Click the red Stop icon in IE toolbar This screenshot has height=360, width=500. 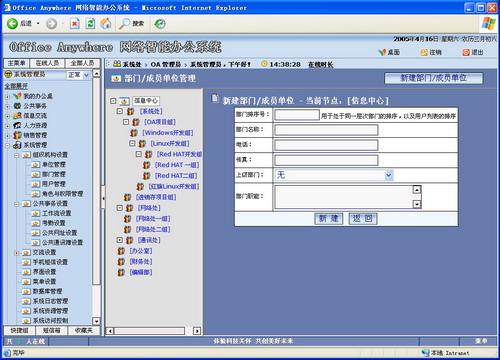pos(75,24)
